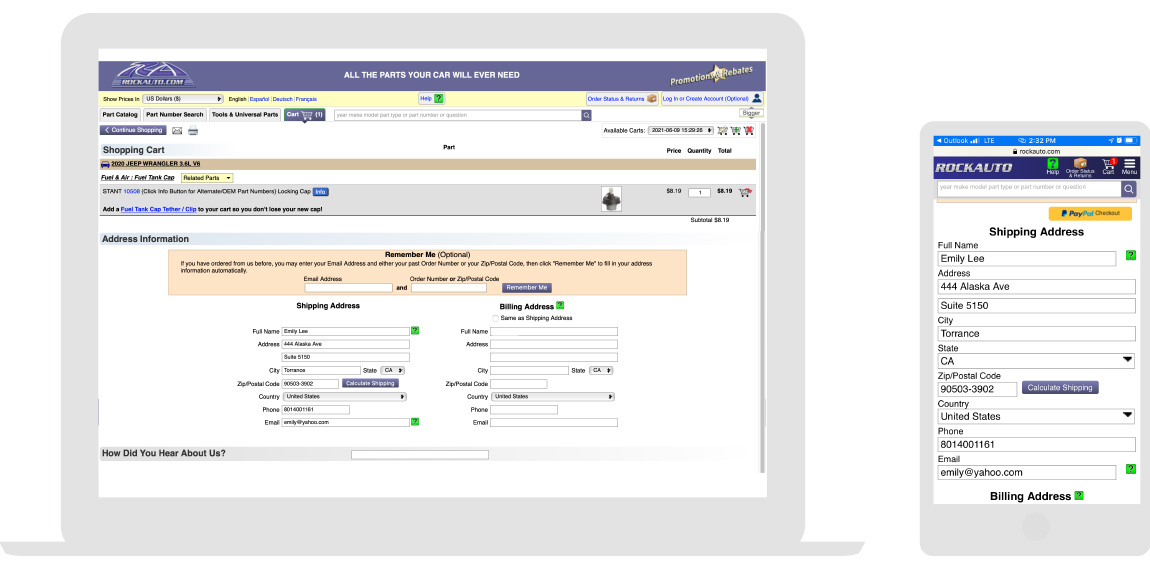
Task: Tap the mobile Phone field with 8014001161
Action: point(1036,445)
